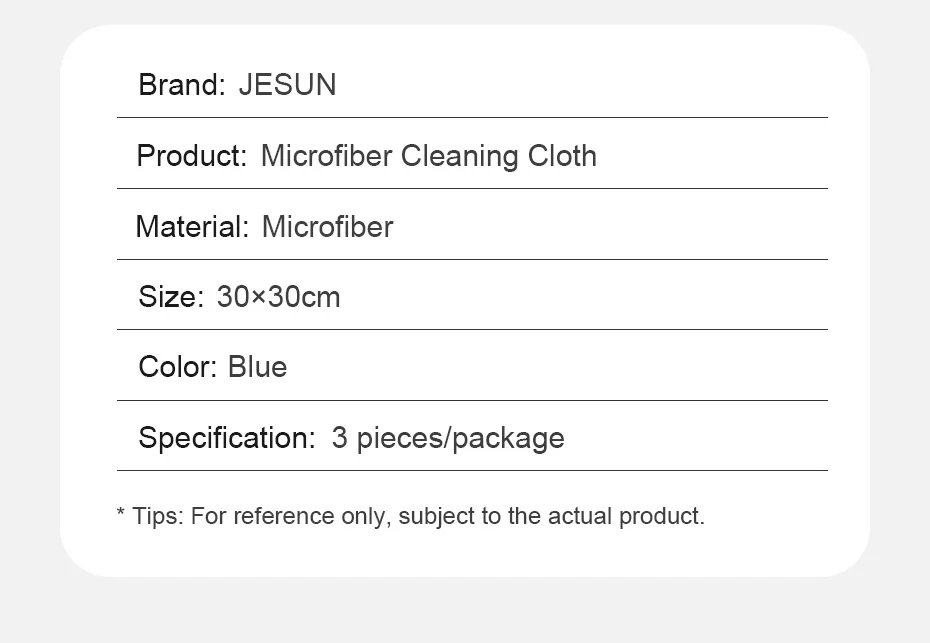This screenshot has width=930, height=643.
Task: Select the Blue color value
Action: (257, 367)
